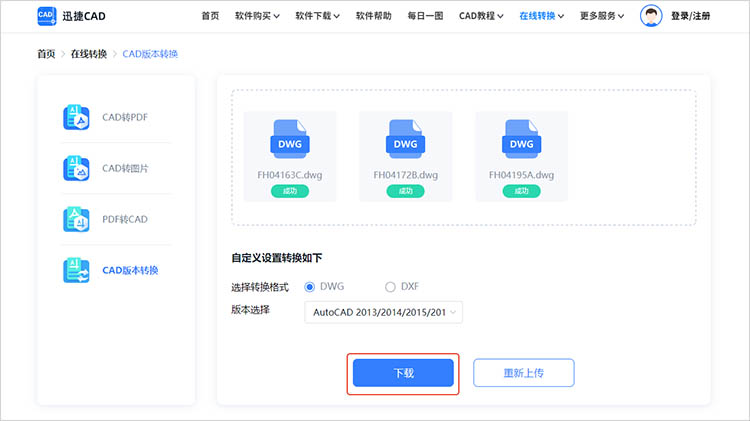Click the 选择转换格式 label
Viewport: 750px width, 421px height.
[x=260, y=287]
